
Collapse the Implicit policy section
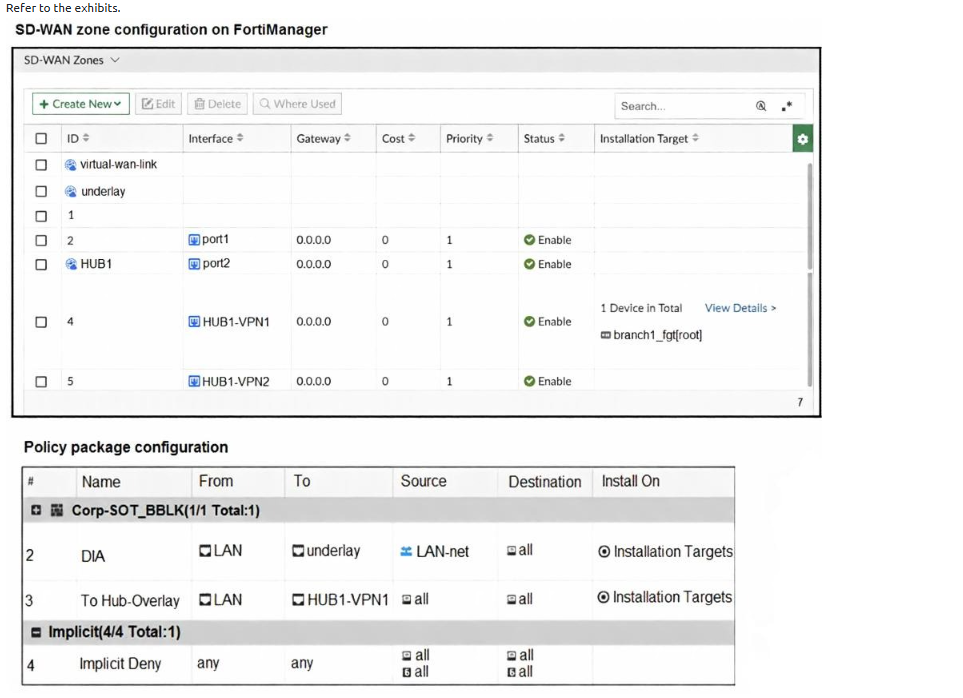pos(36,632)
